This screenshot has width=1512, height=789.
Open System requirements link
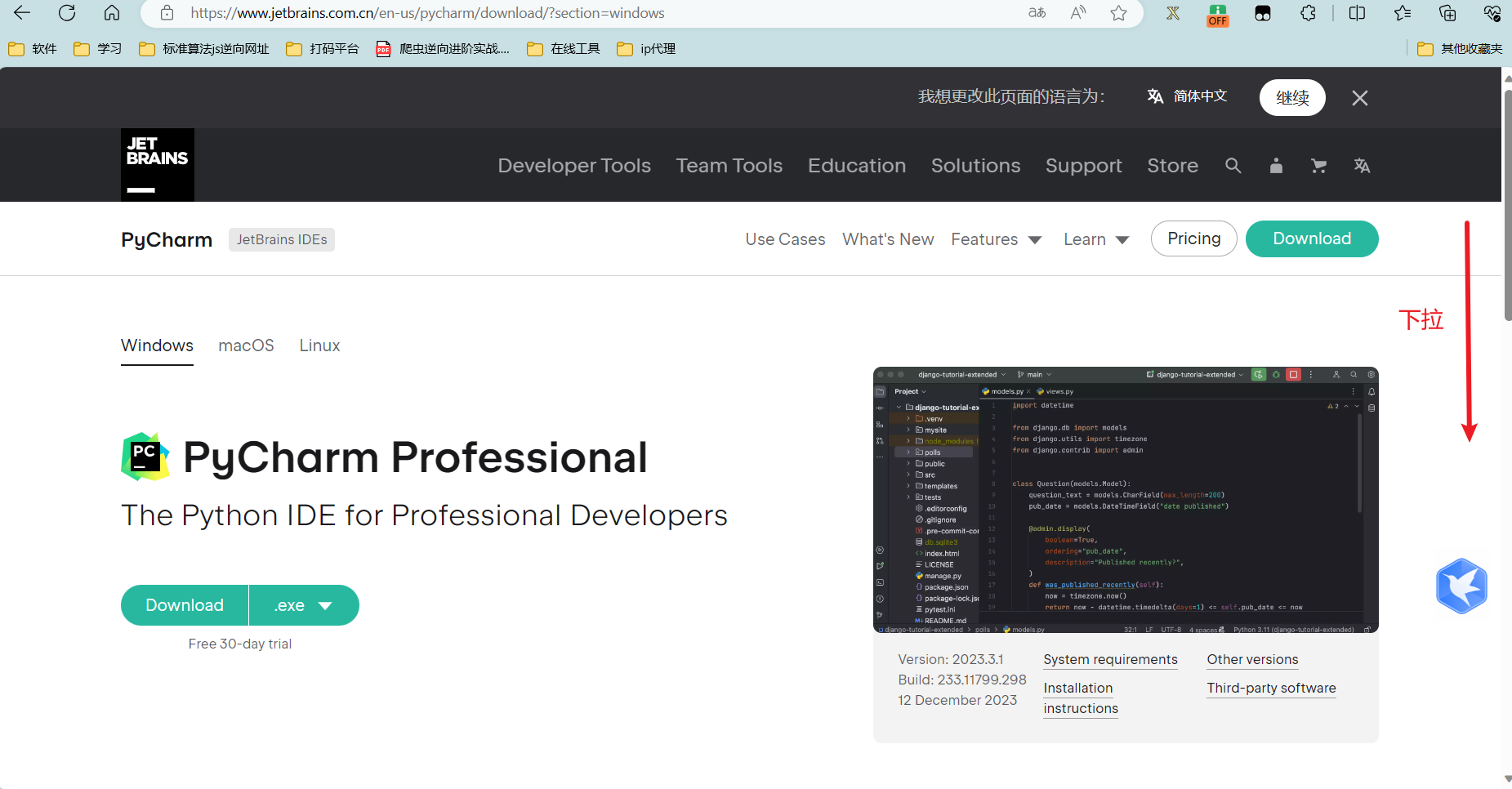(x=1110, y=659)
